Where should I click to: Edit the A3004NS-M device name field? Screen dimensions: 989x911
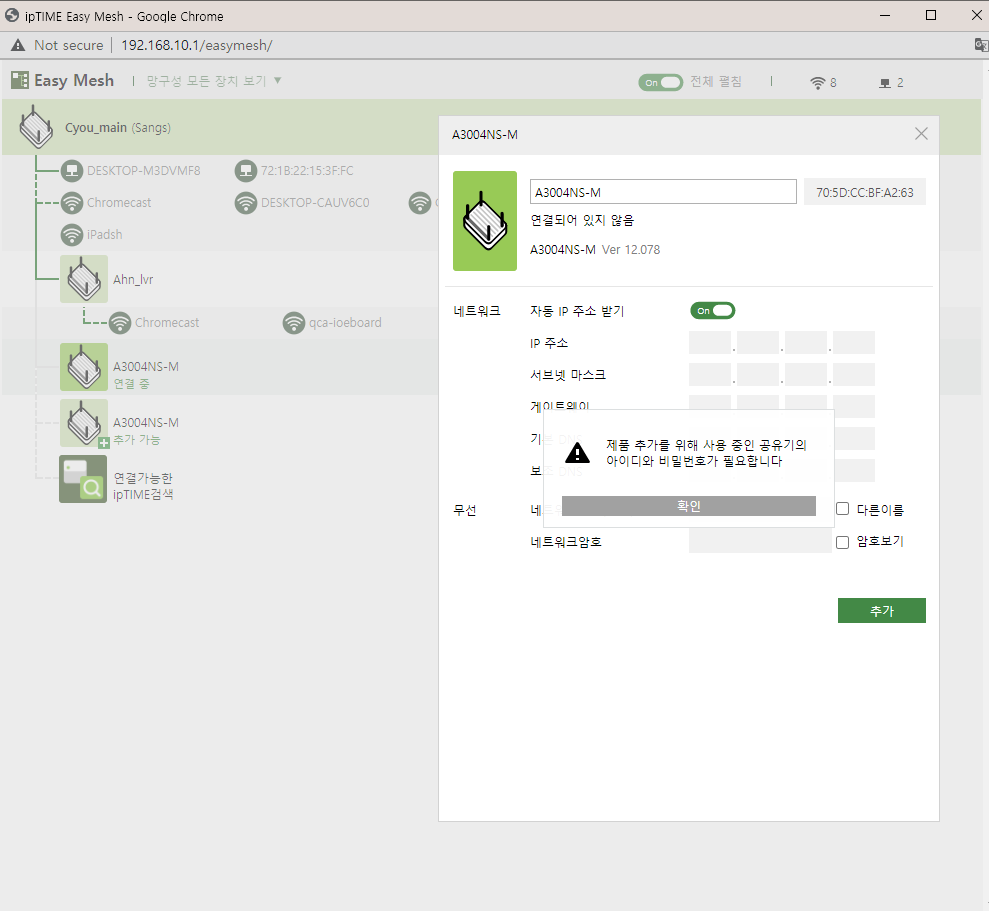click(664, 192)
